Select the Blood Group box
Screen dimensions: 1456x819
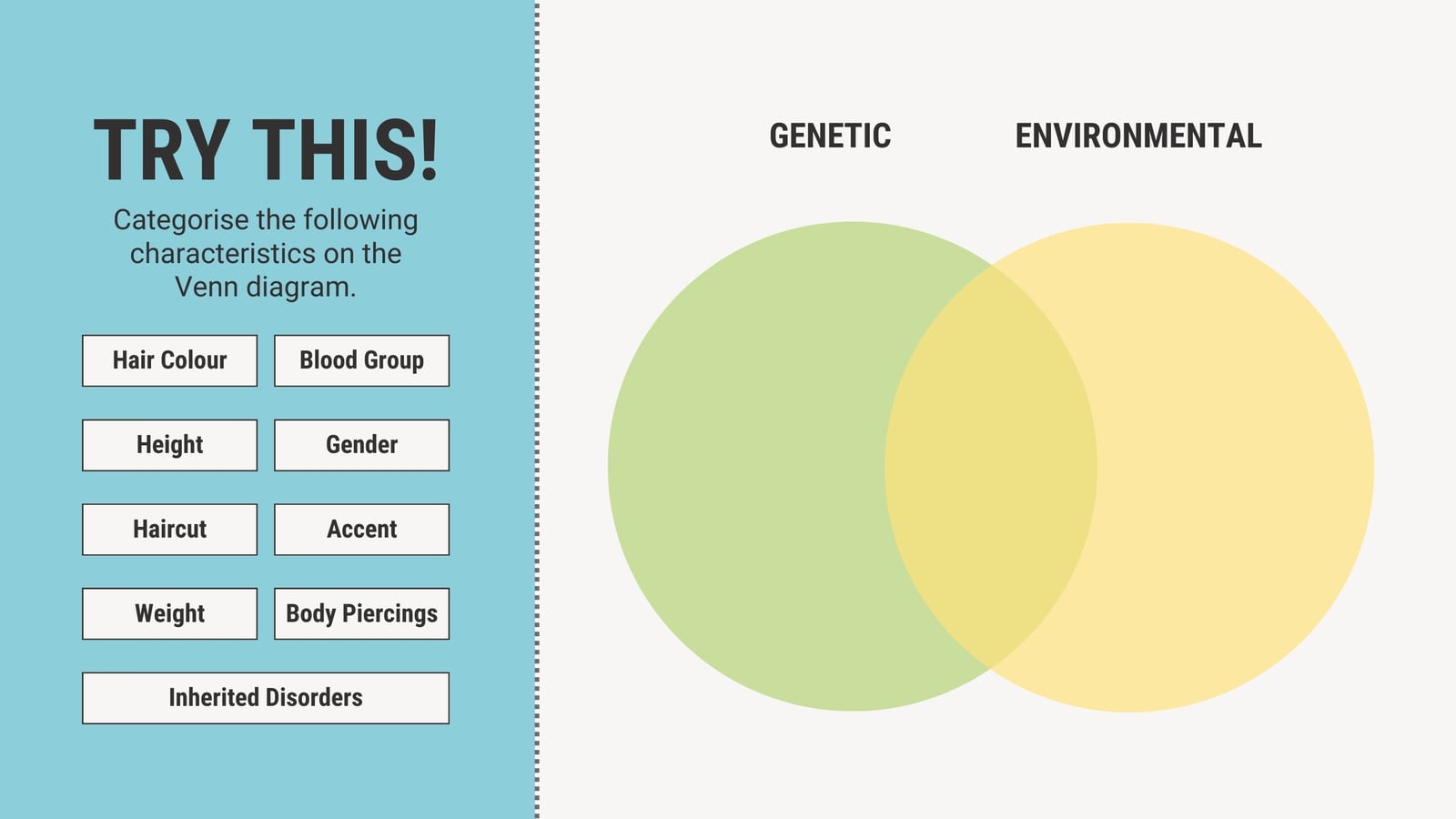361,360
